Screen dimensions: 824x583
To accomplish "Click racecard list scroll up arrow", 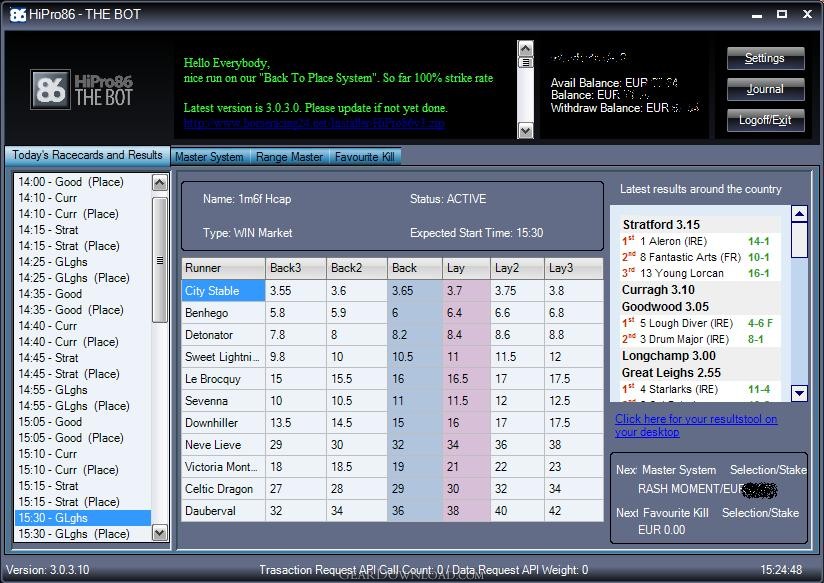I will (160, 182).
